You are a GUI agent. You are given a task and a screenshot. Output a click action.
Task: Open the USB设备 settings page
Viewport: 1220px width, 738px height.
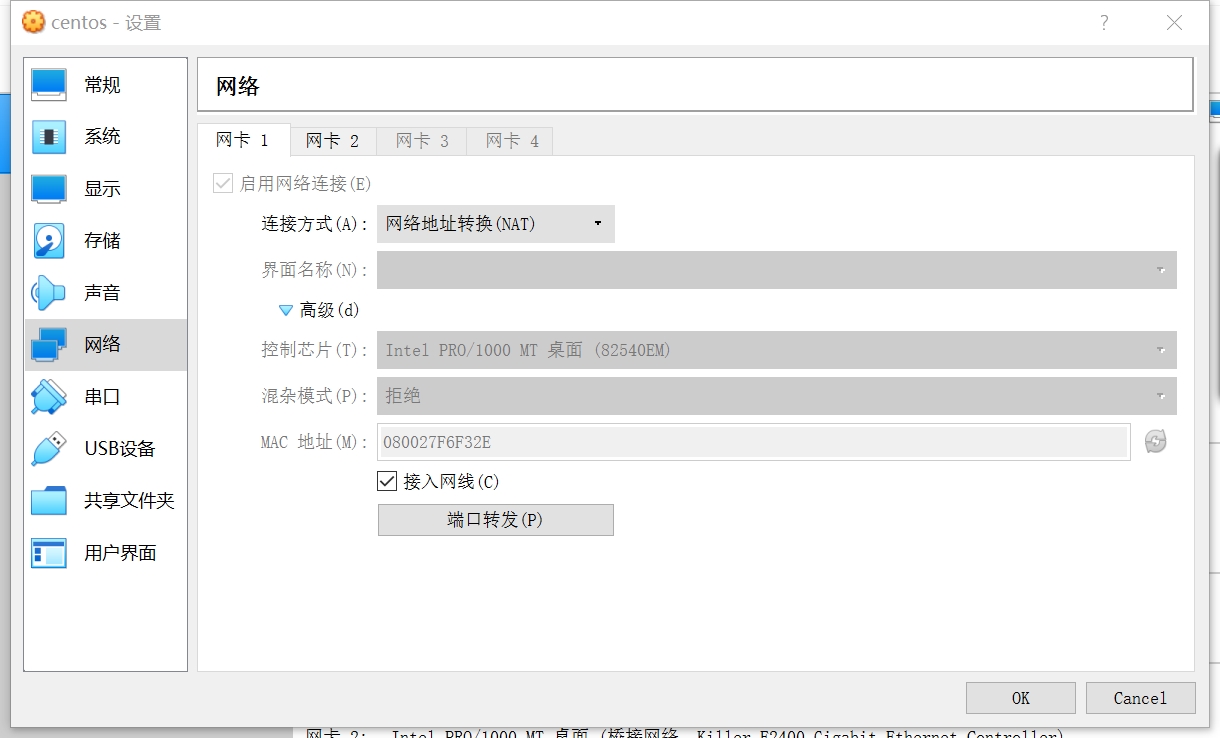point(50,448)
